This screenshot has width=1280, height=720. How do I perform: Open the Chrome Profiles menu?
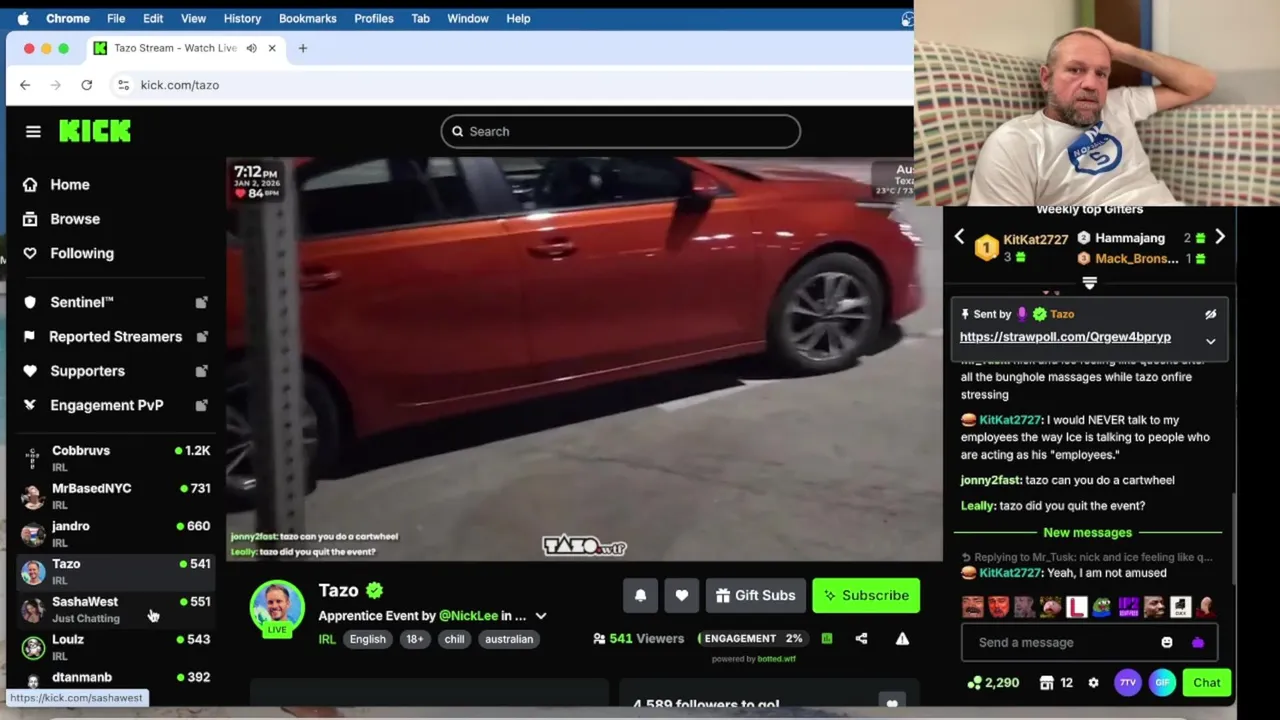pyautogui.click(x=373, y=18)
